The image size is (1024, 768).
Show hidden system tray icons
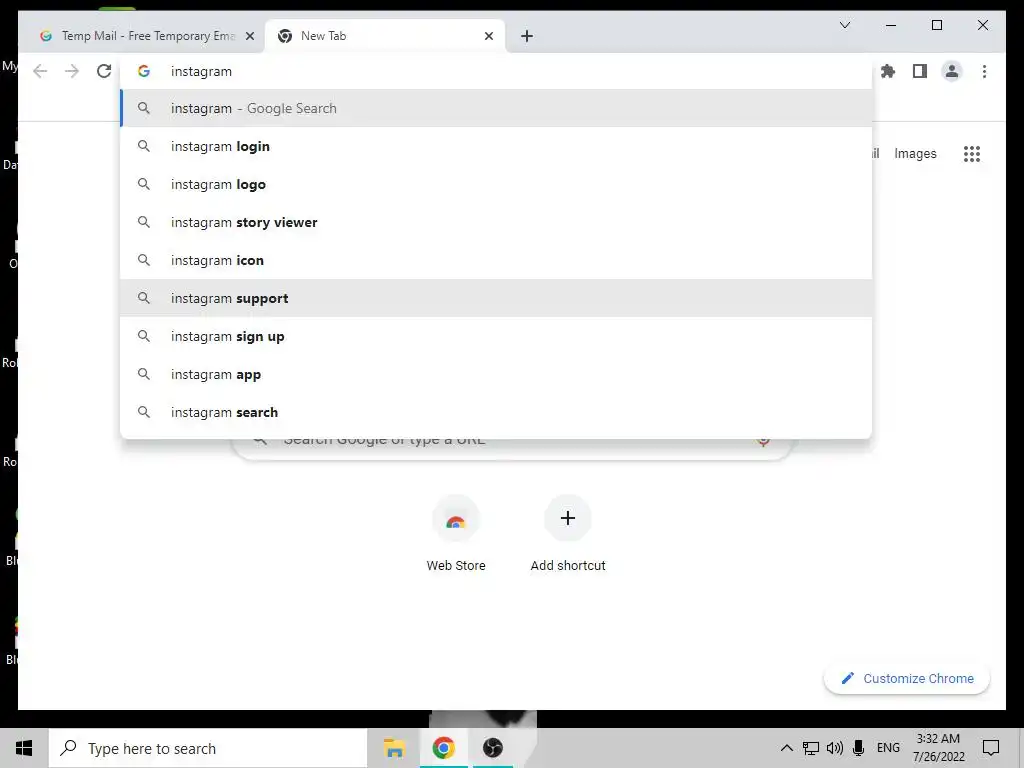tap(786, 748)
